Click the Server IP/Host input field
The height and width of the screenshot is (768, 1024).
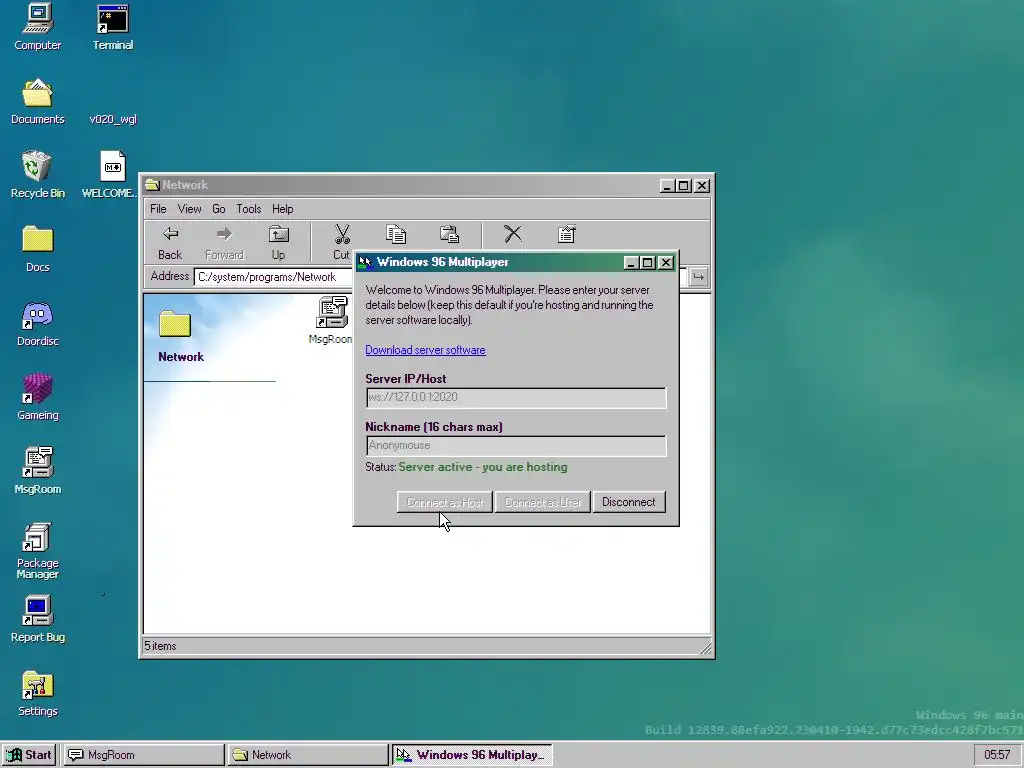[516, 397]
